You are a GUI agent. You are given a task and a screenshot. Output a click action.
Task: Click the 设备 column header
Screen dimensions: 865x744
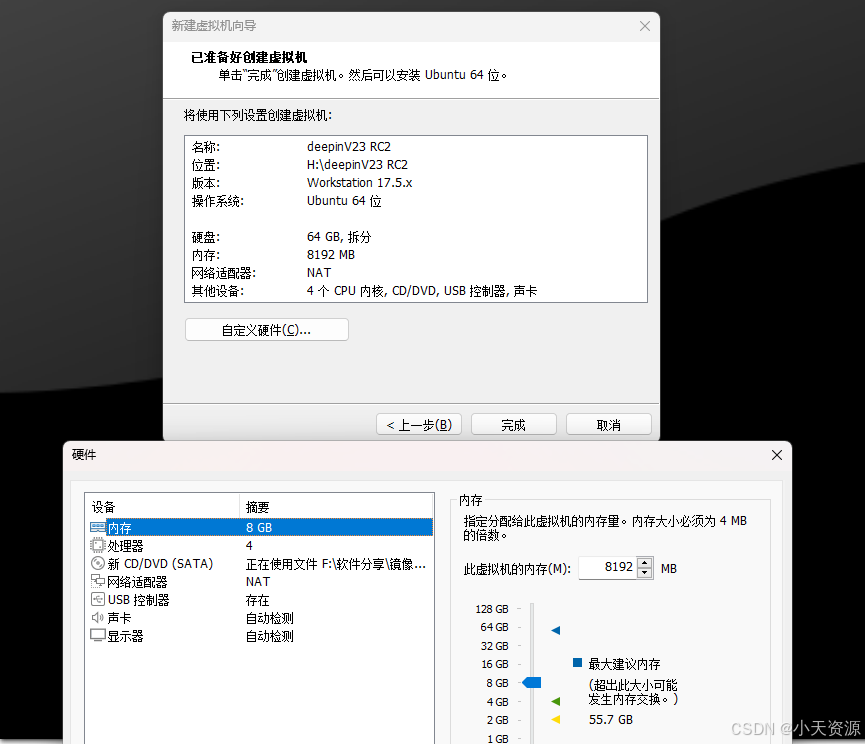[x=162, y=507]
